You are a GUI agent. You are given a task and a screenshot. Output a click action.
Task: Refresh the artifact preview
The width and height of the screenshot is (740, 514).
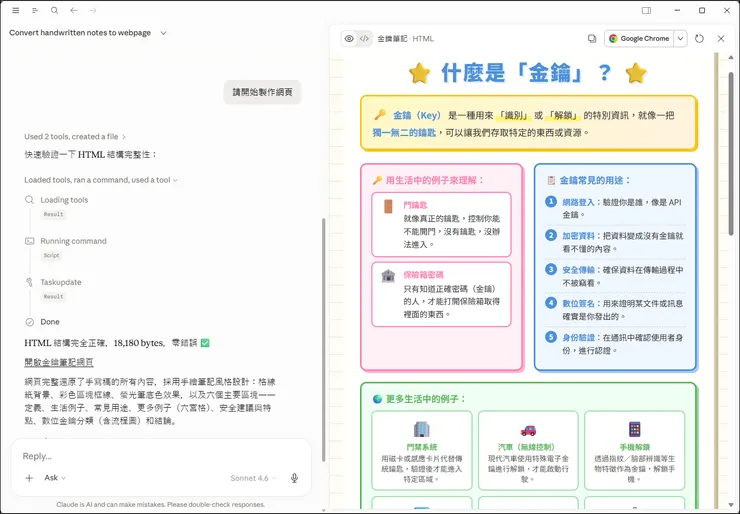point(699,39)
